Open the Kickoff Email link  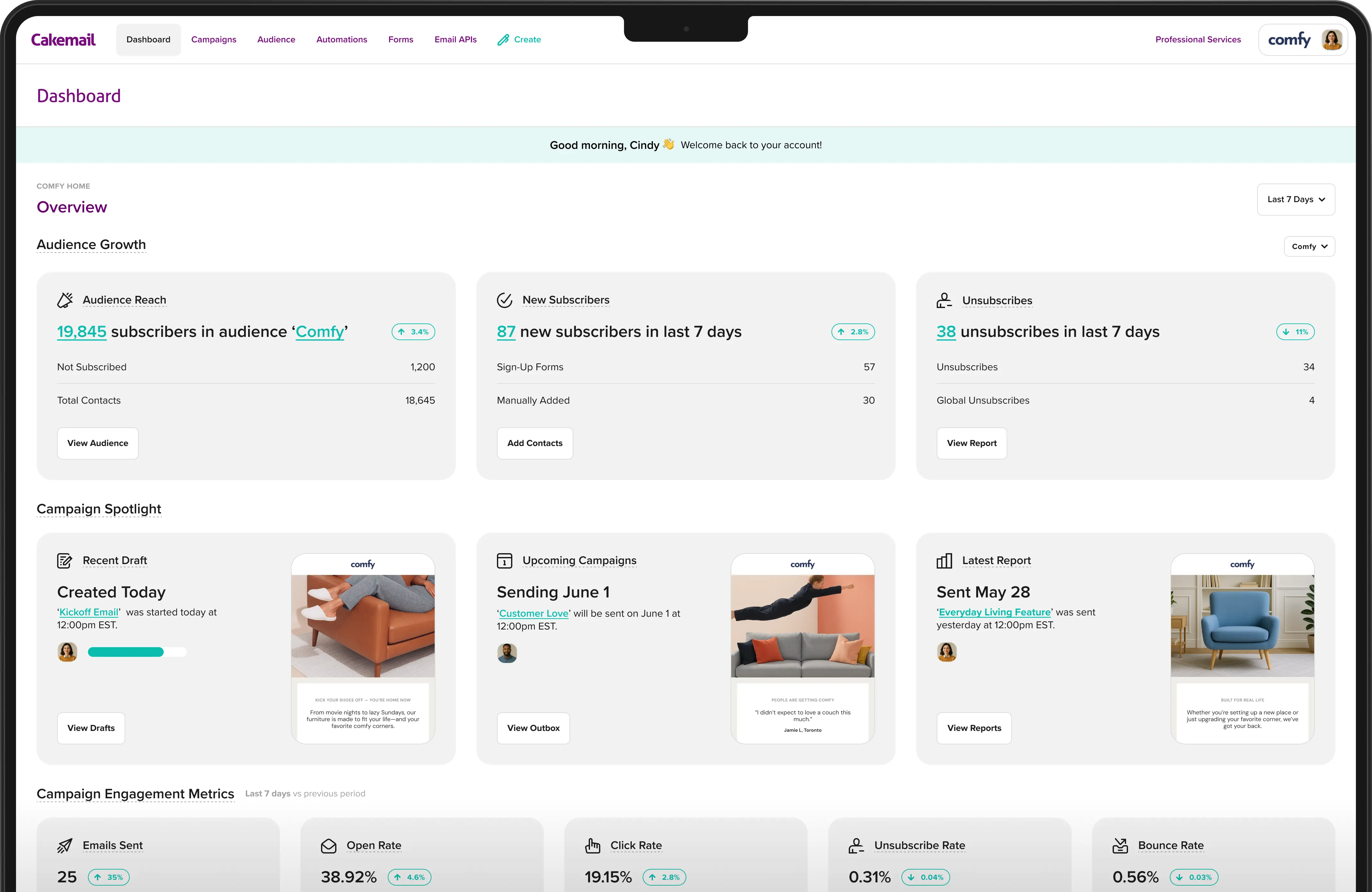(x=89, y=612)
